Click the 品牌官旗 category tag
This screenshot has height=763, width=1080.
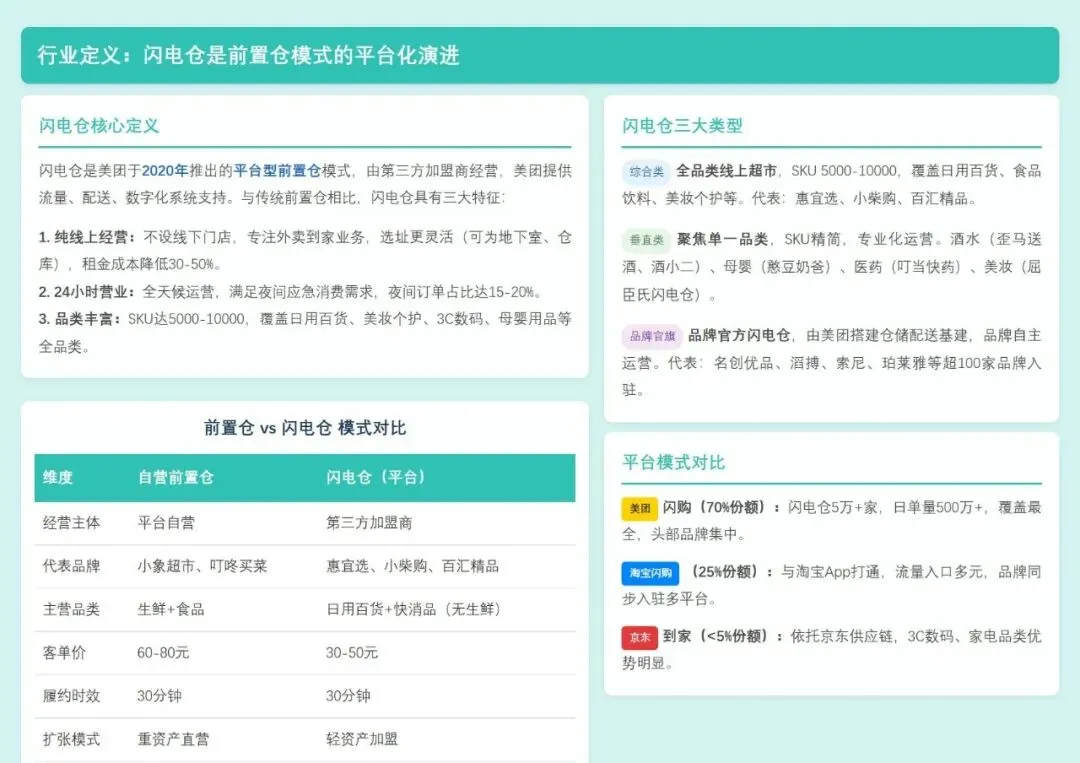pos(652,336)
